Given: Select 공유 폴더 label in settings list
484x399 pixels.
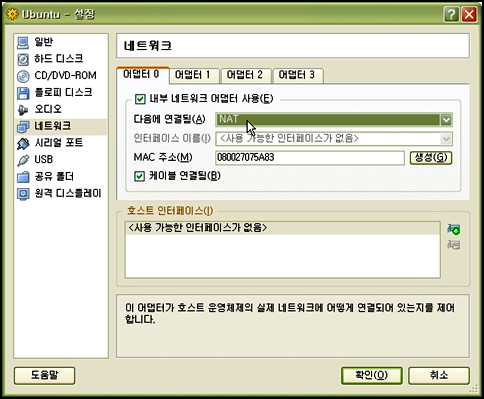Looking at the screenshot, I should [x=54, y=177].
